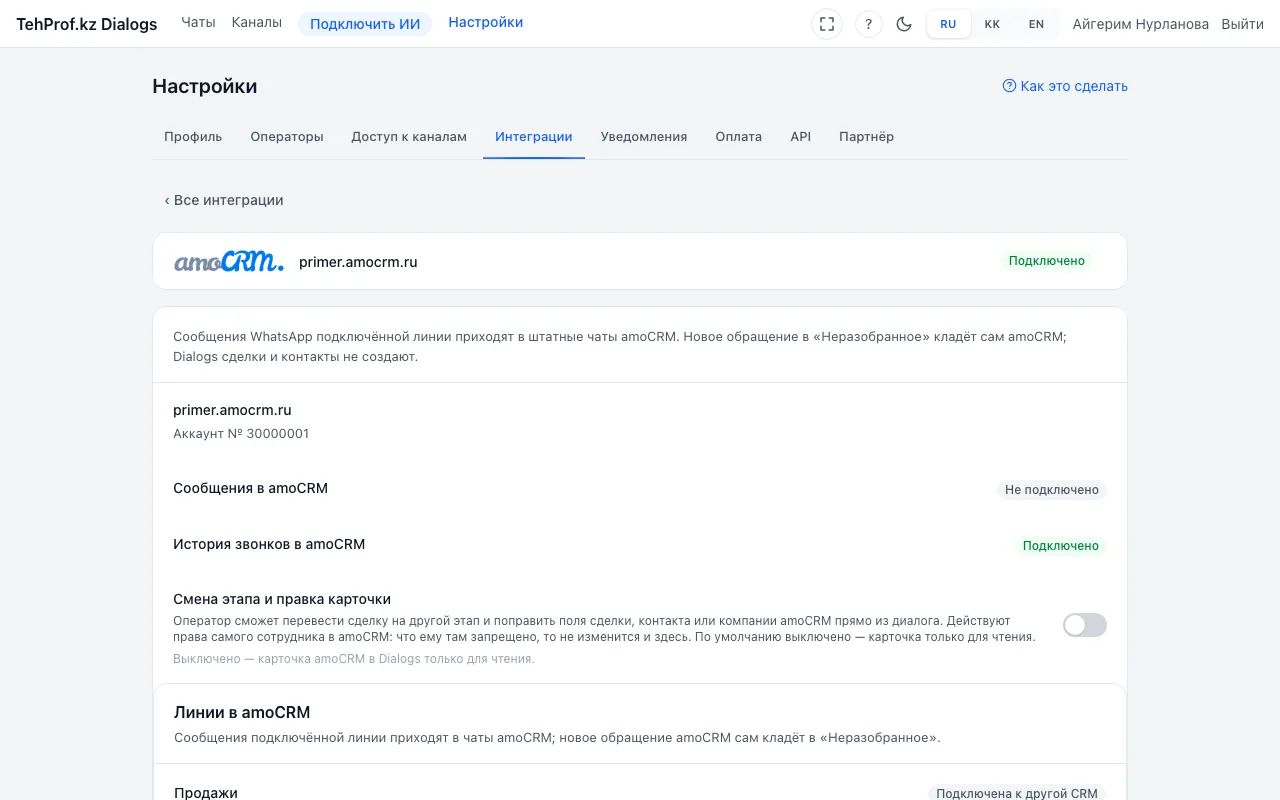Click Подключено status for История звонков
This screenshot has height=800, width=1280.
pyautogui.click(x=1061, y=546)
